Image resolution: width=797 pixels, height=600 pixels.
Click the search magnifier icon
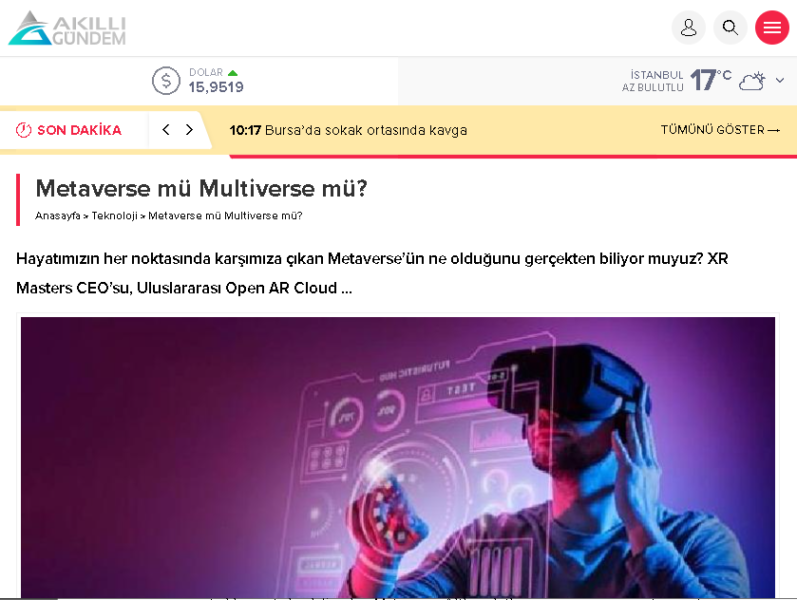point(730,28)
